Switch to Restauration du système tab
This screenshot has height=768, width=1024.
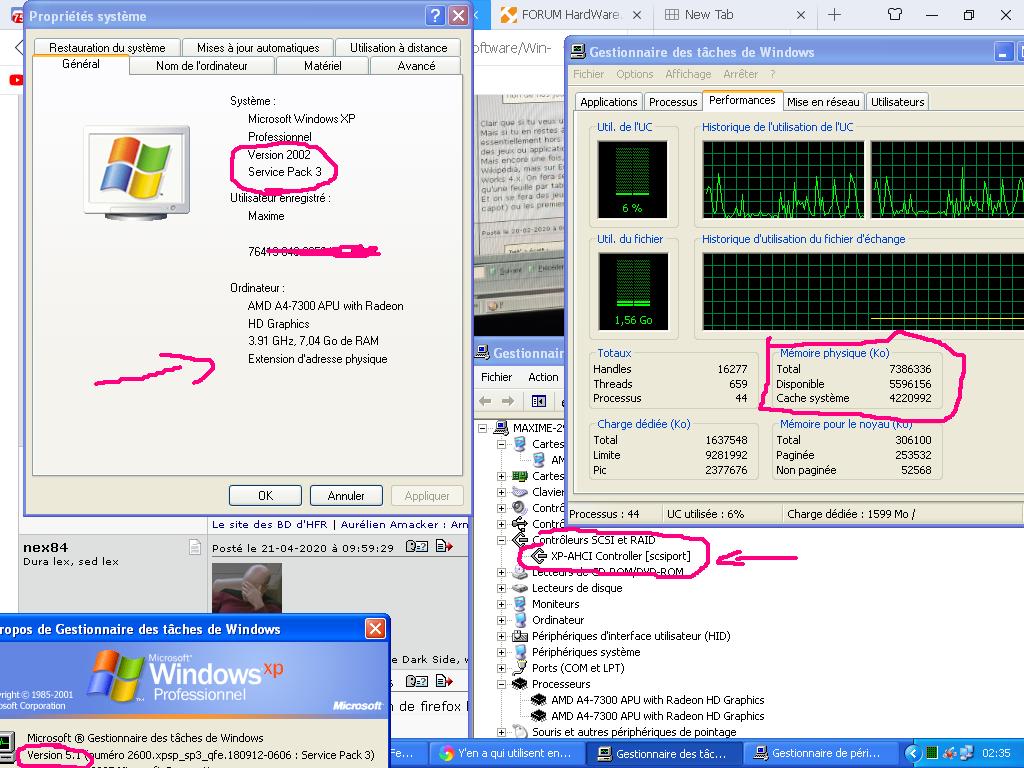[x=107, y=48]
